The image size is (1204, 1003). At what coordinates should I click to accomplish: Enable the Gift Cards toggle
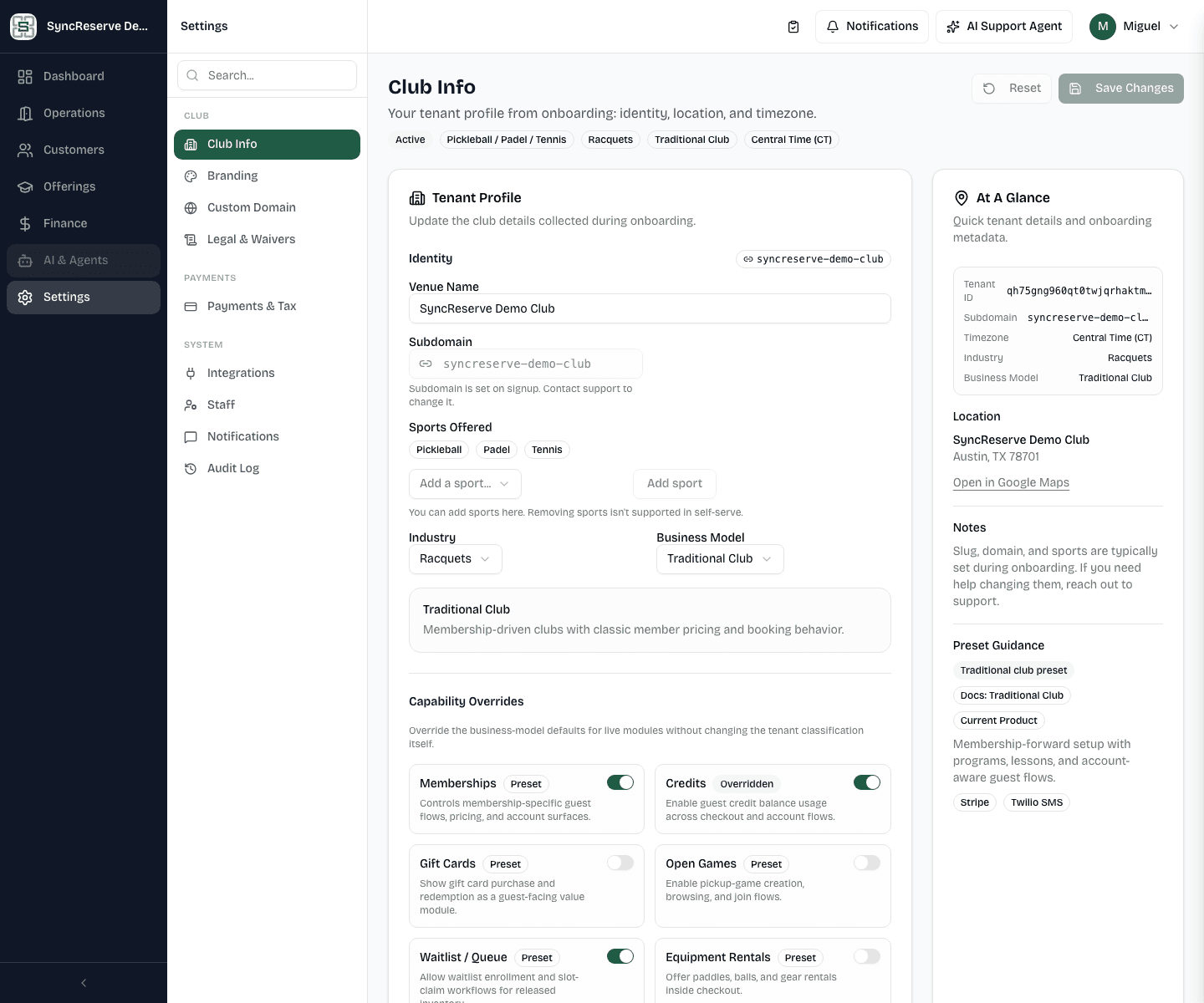pos(620,863)
